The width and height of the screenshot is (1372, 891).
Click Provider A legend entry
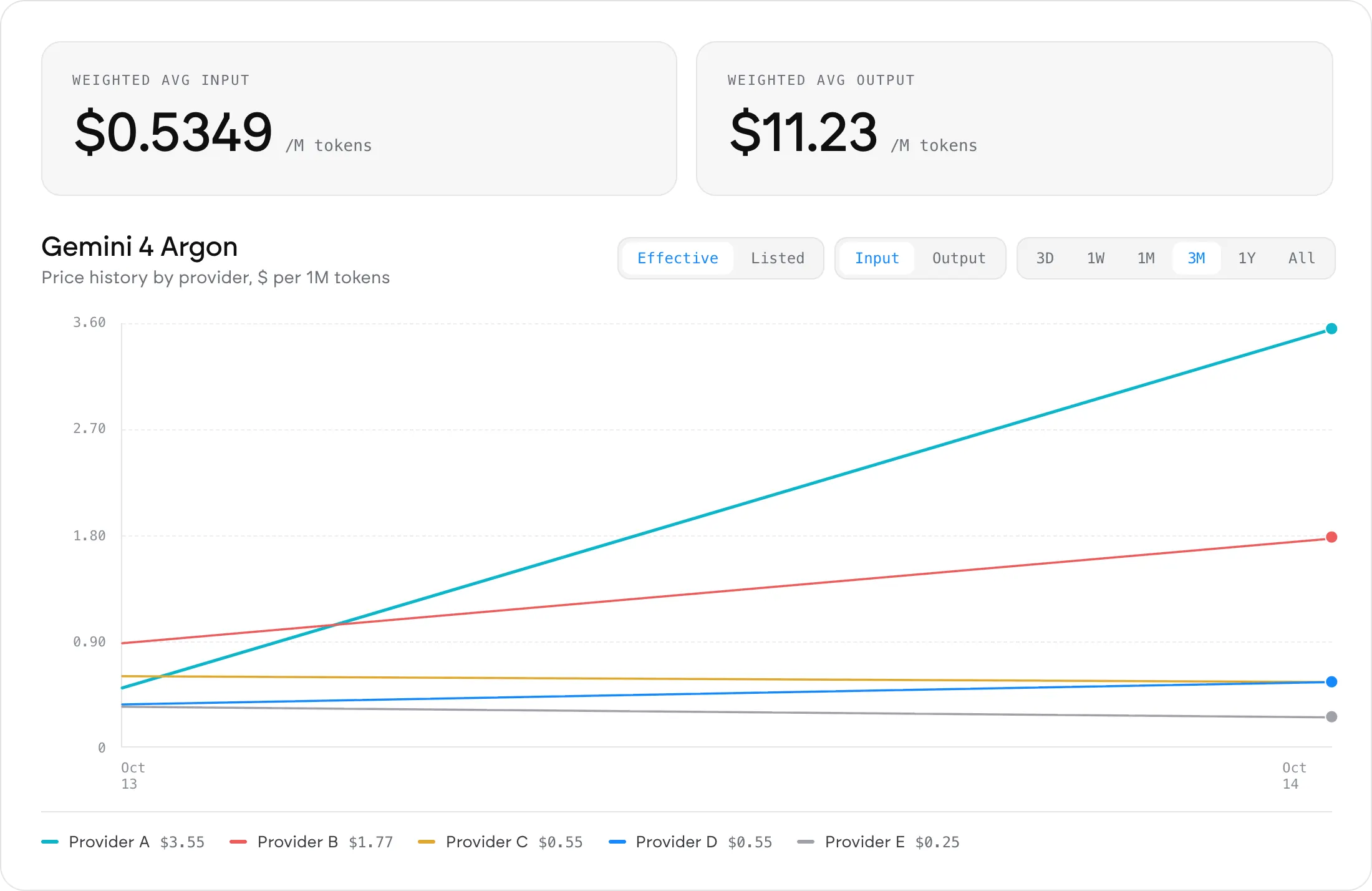point(123,842)
